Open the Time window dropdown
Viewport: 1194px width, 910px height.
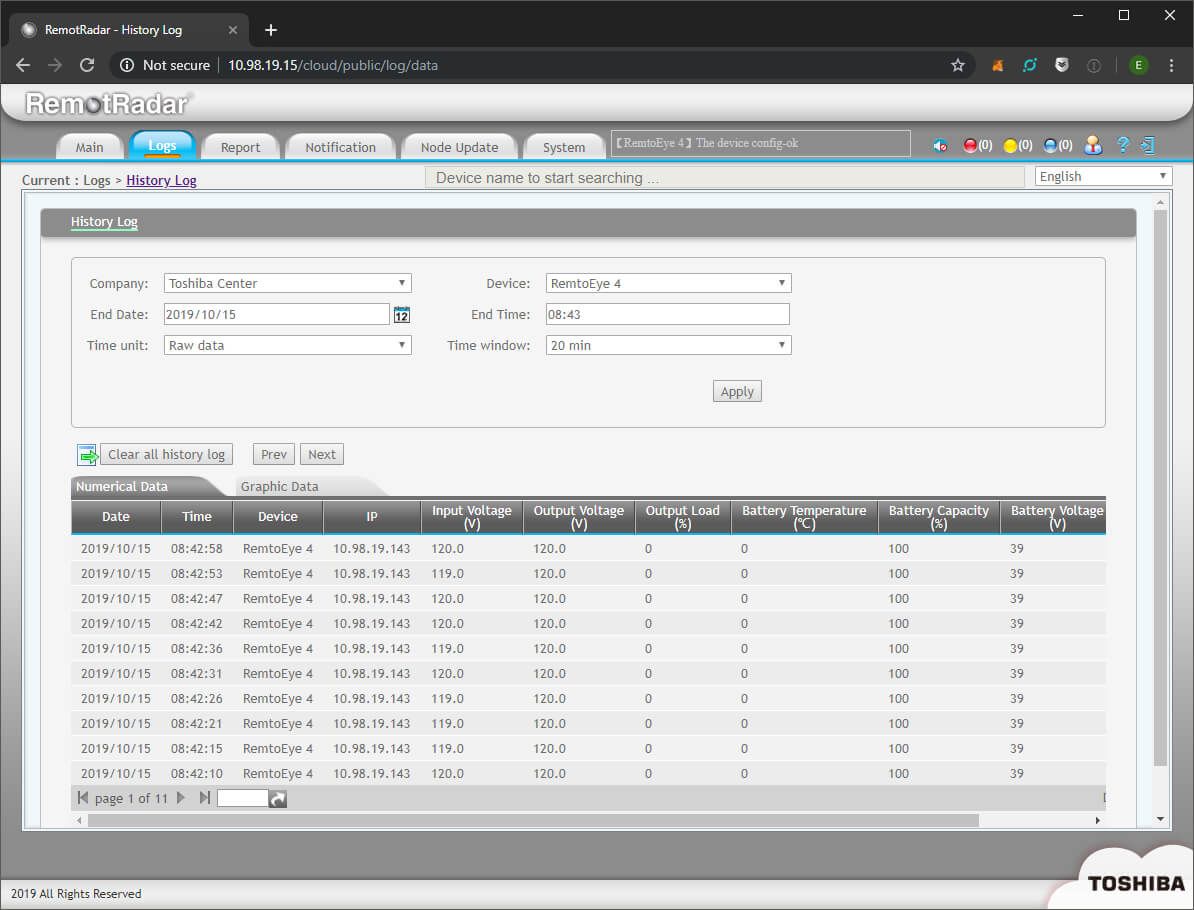coord(668,346)
